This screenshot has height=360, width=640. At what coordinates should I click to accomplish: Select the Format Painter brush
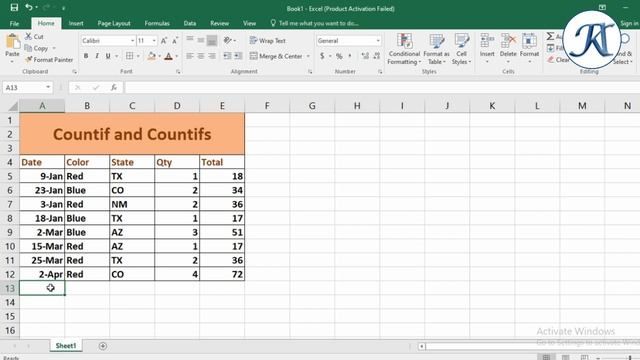tap(29, 60)
